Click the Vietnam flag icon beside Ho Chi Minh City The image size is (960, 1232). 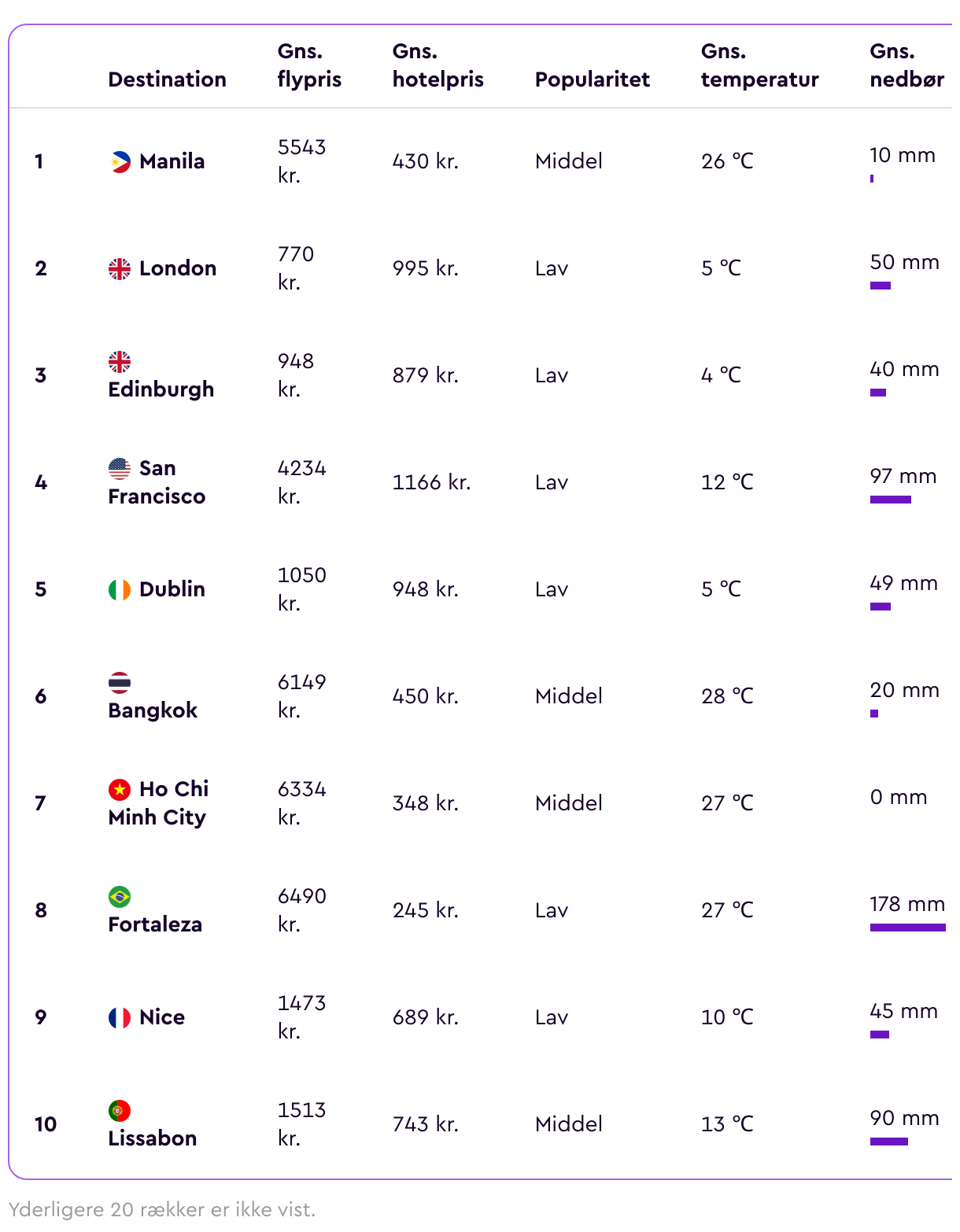click(x=120, y=790)
